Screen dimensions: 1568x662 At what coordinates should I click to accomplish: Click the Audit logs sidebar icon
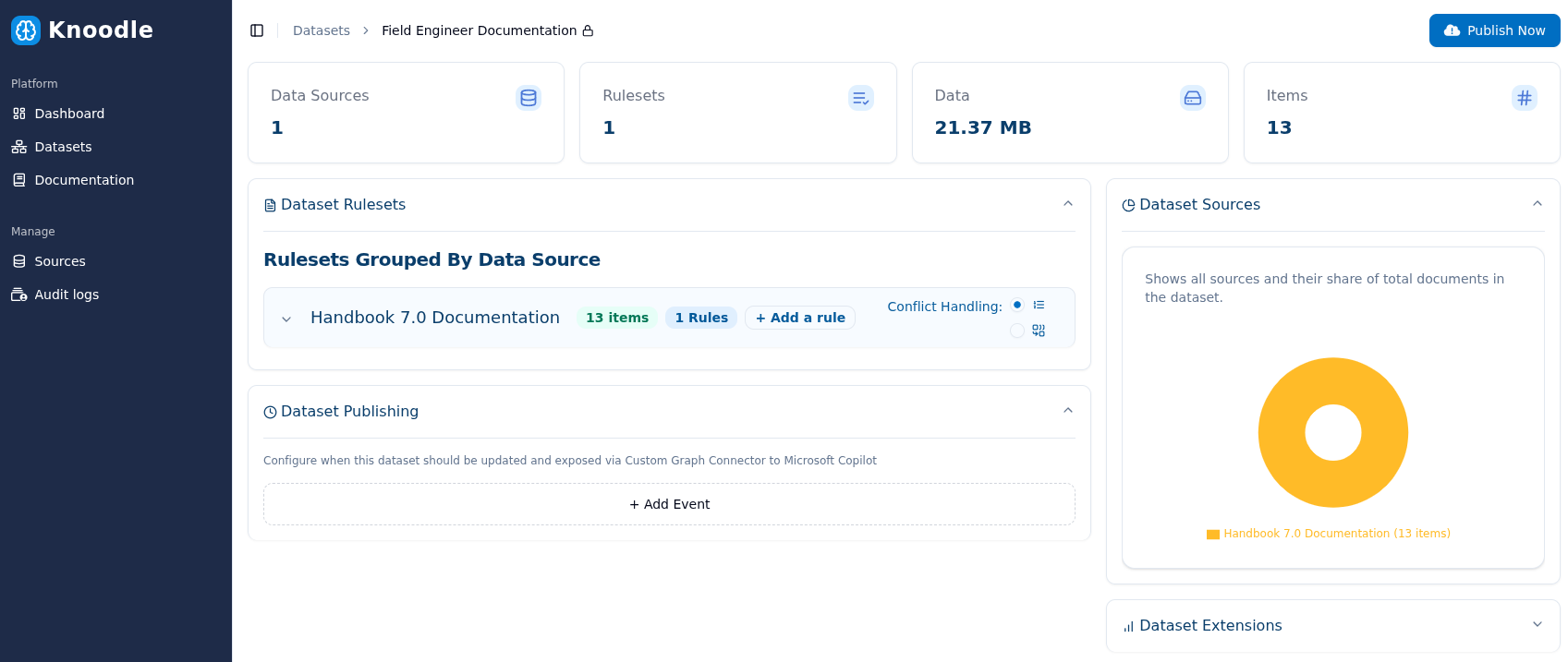tap(19, 295)
